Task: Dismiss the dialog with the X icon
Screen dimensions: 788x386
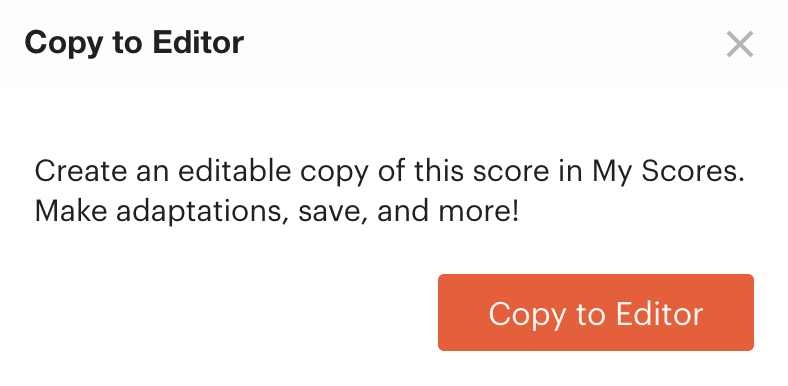Action: 740,44
